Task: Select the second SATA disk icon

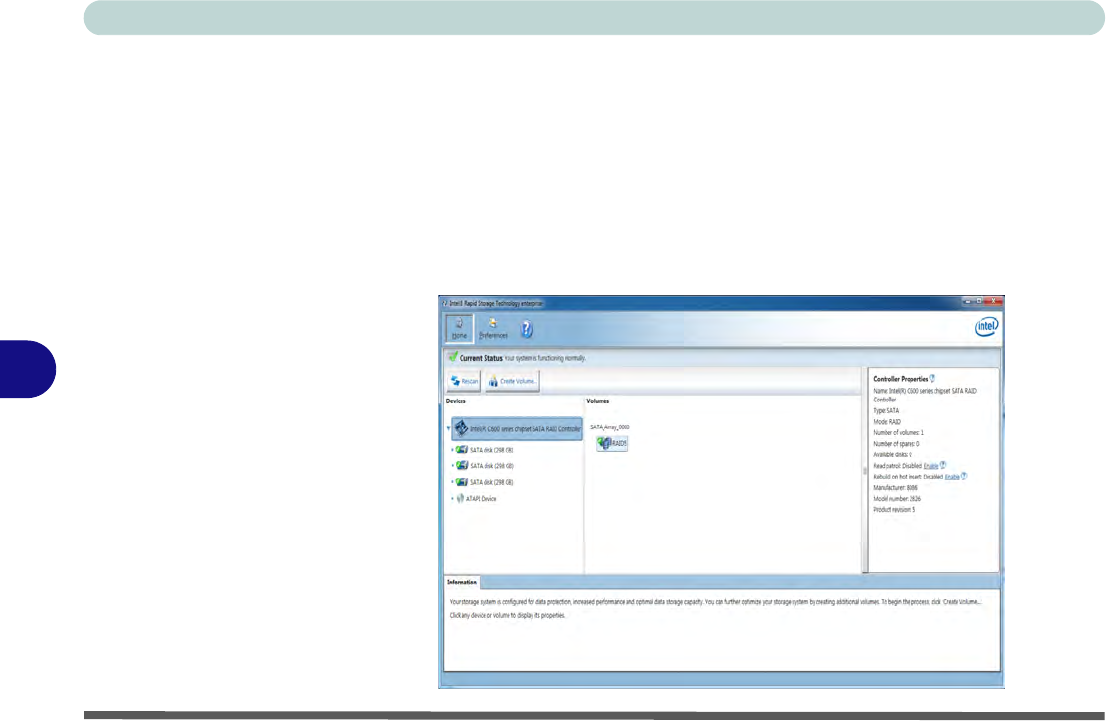Action: pyautogui.click(x=462, y=466)
